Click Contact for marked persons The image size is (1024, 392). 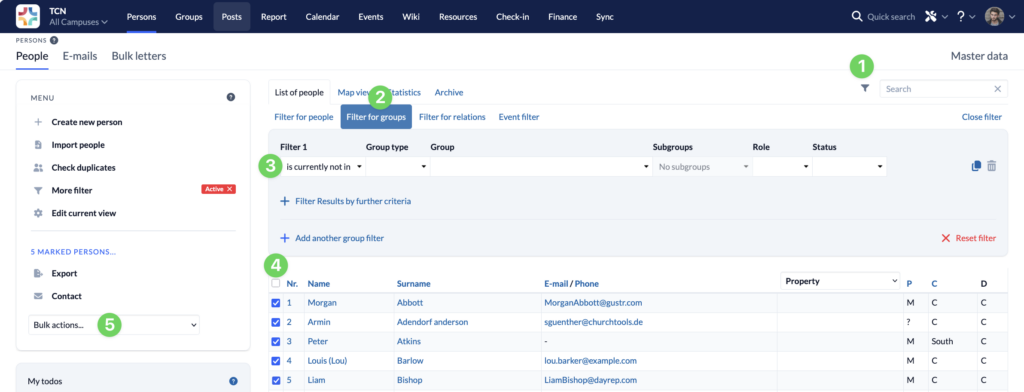(x=67, y=296)
